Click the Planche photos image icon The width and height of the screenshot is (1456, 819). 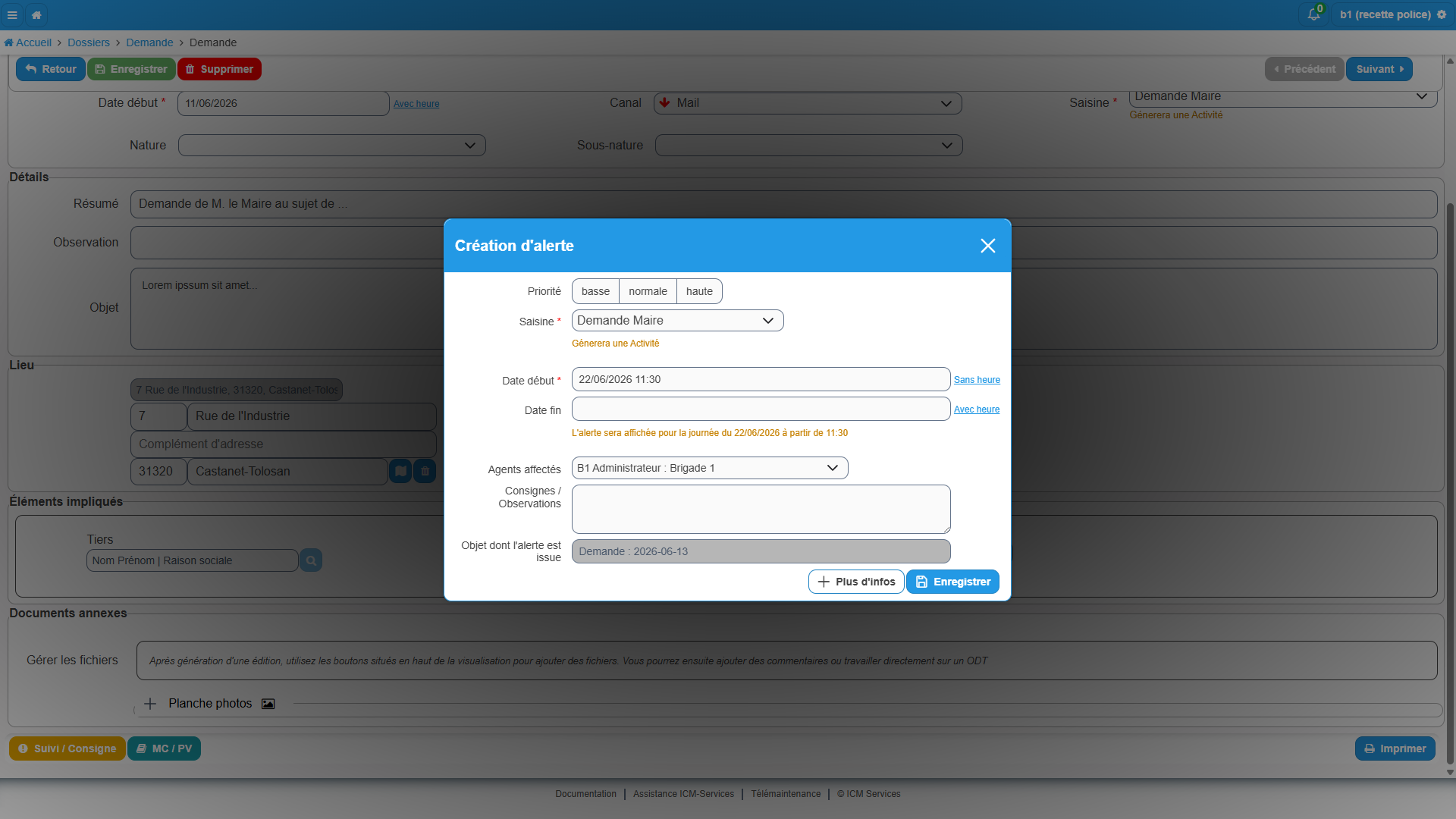pyautogui.click(x=268, y=704)
